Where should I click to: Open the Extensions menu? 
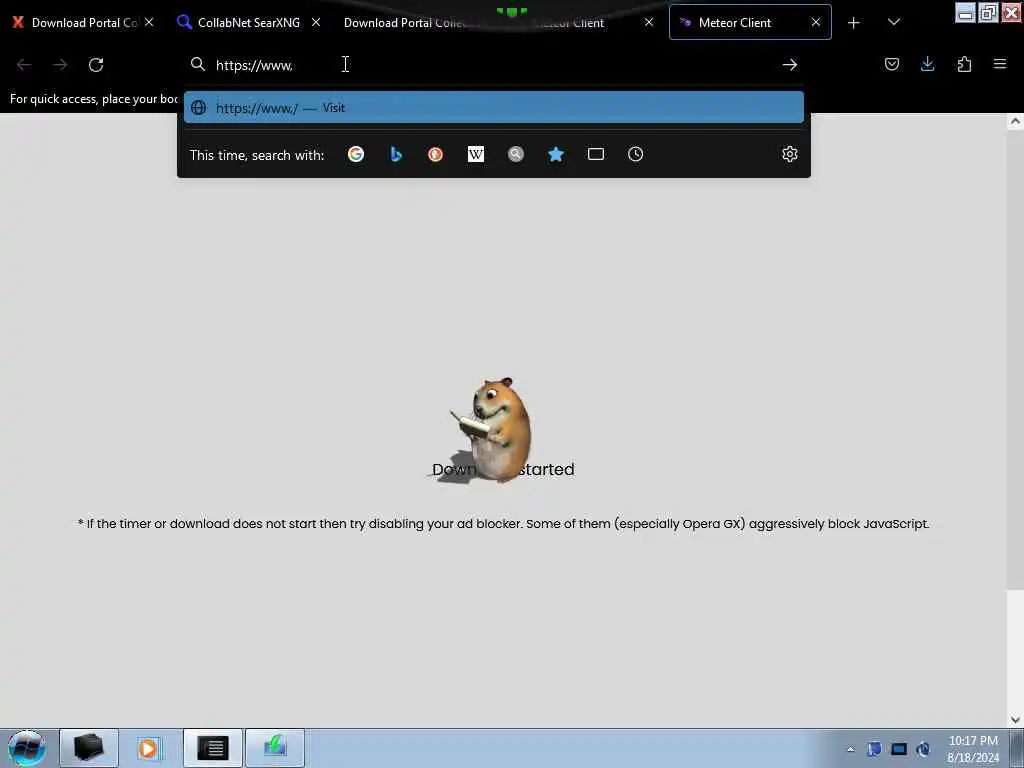[964, 64]
